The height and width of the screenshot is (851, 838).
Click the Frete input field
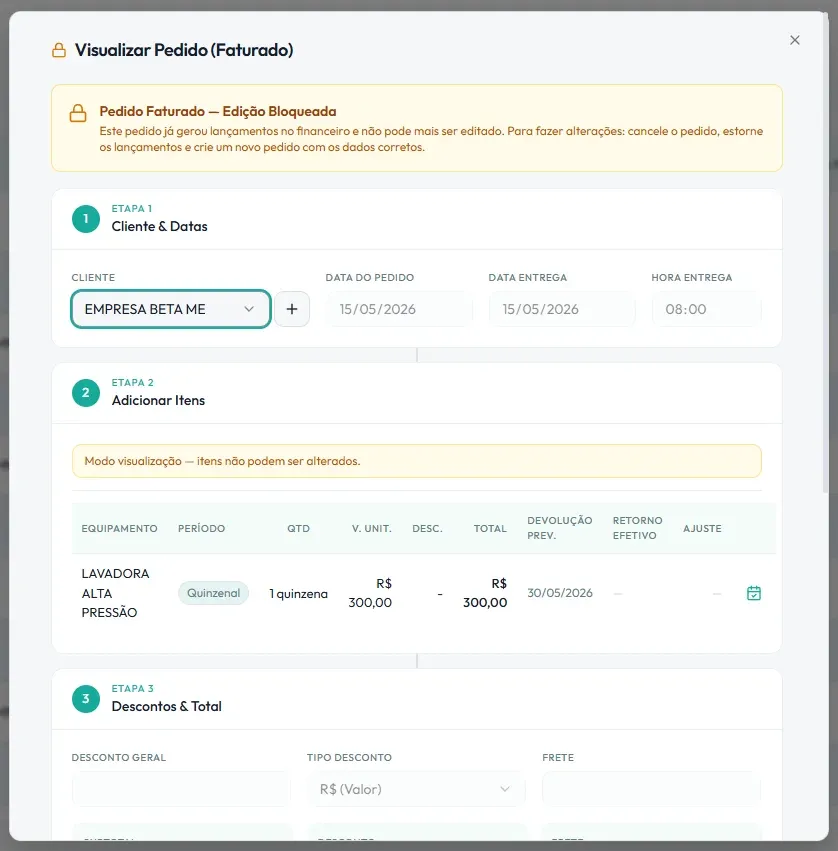[x=651, y=789]
